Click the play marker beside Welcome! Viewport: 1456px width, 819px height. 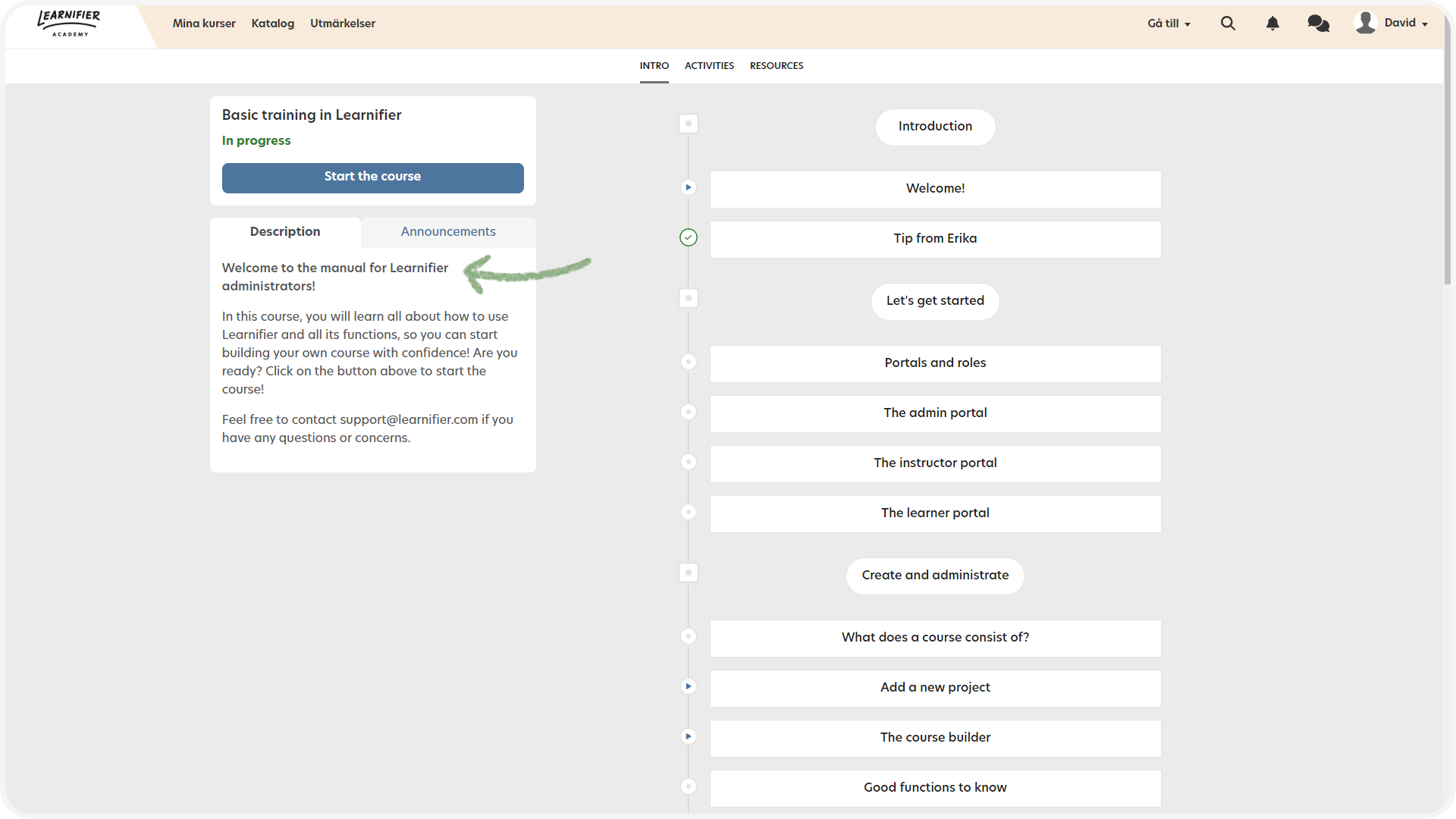[689, 187]
